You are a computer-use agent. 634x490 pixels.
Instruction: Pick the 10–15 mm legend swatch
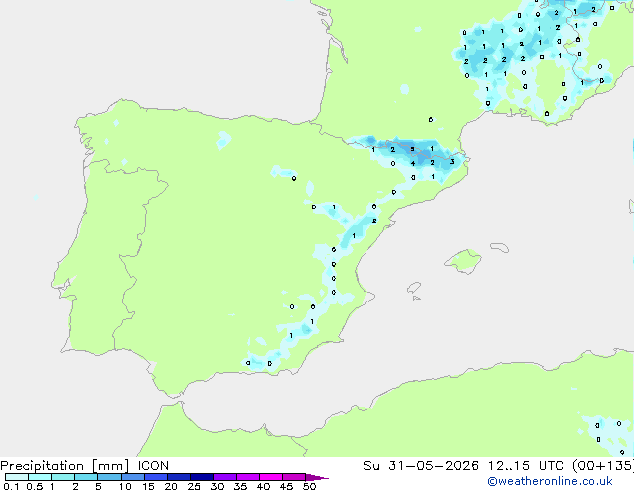click(133, 477)
